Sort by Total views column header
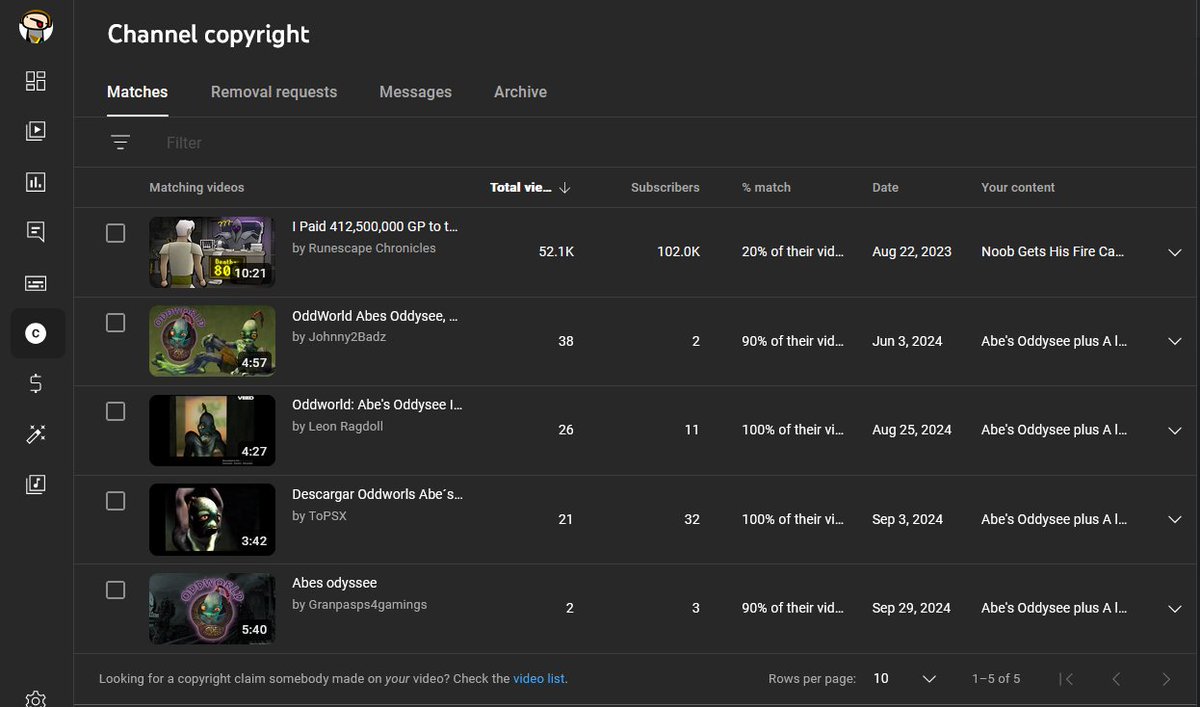This screenshot has width=1200, height=707. pyautogui.click(x=520, y=187)
